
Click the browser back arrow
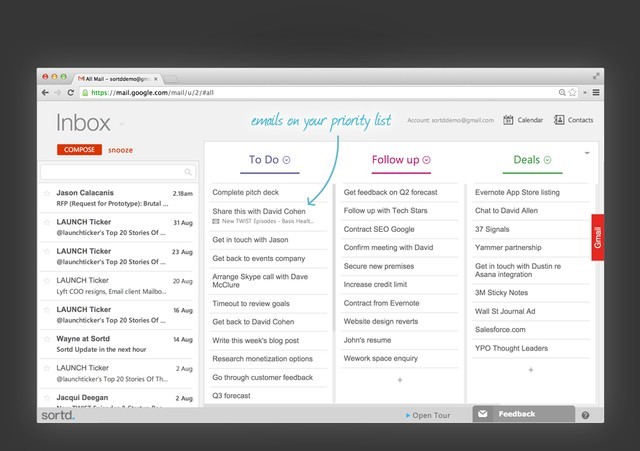(45, 92)
